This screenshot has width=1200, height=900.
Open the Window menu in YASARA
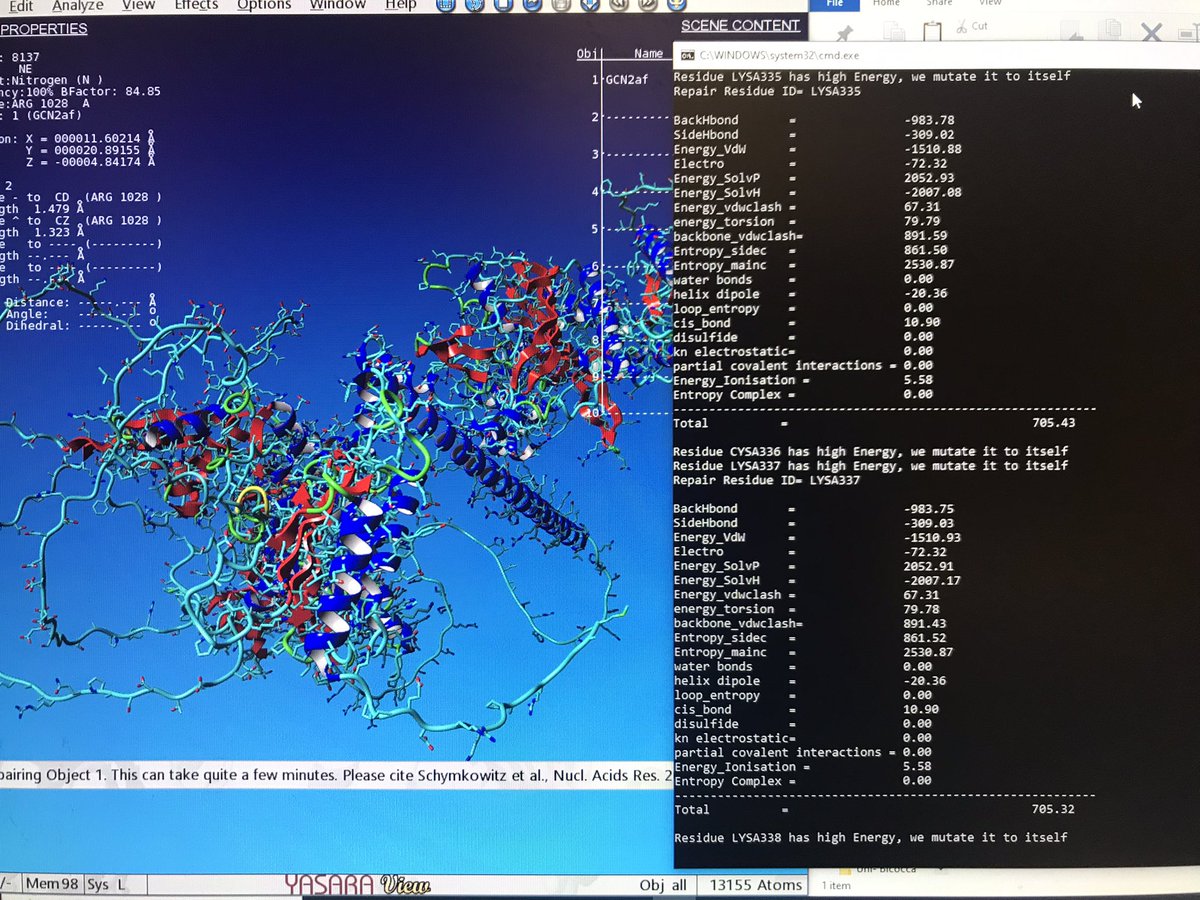click(x=337, y=5)
